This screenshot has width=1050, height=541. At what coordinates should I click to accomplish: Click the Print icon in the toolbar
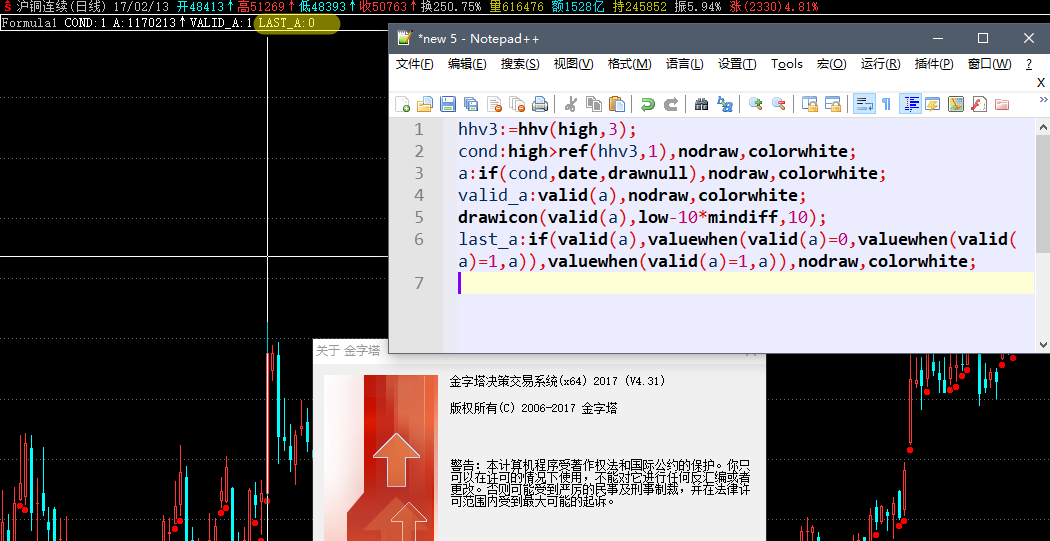click(x=540, y=104)
